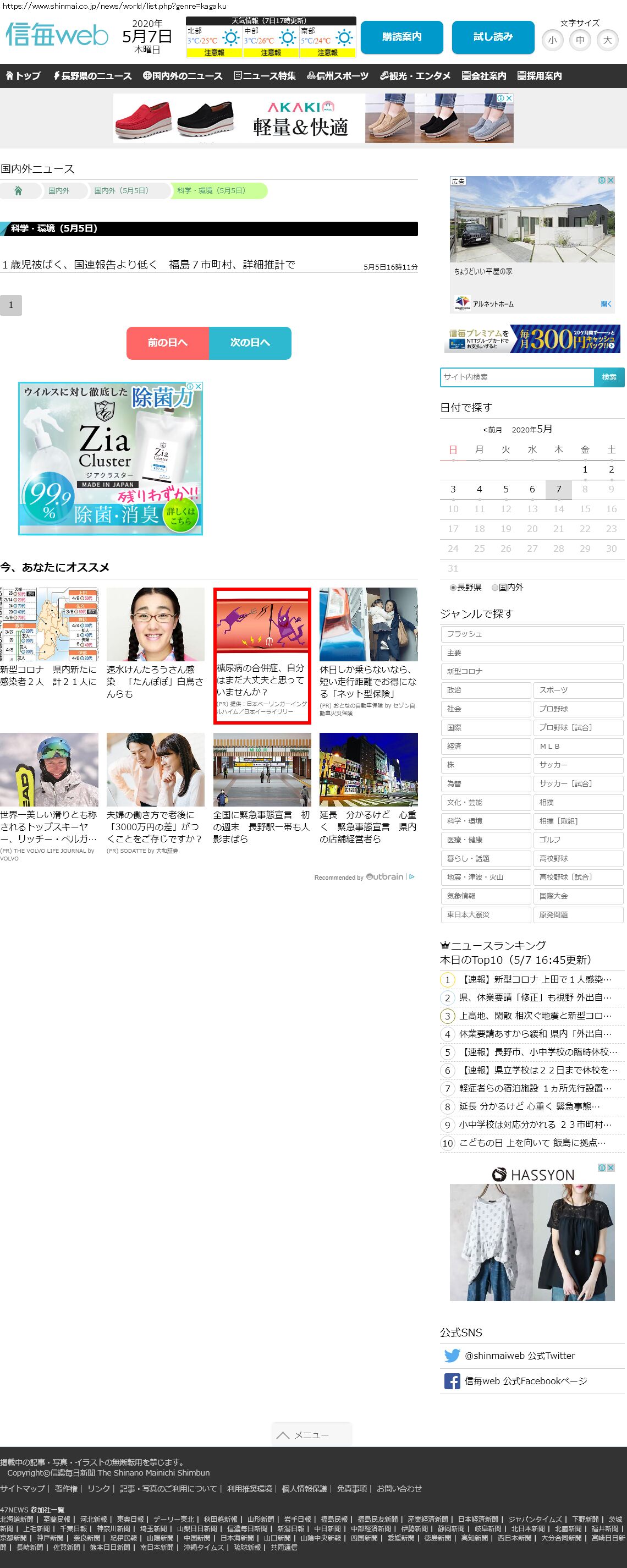The image size is (627, 1568).
Task: Set text size to large (大)
Action: [607, 41]
